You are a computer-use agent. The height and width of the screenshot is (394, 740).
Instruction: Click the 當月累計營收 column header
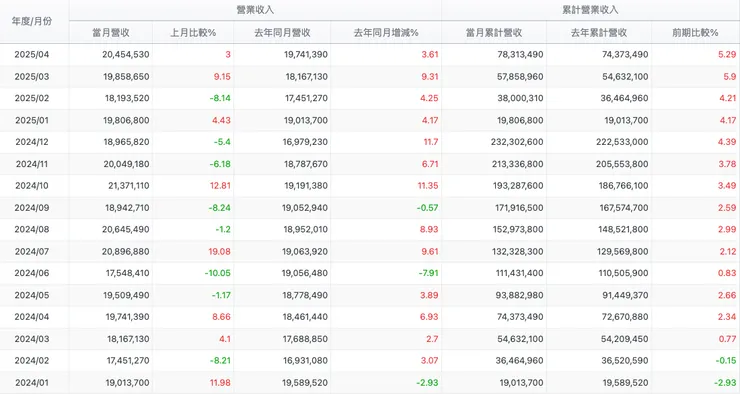[494, 33]
